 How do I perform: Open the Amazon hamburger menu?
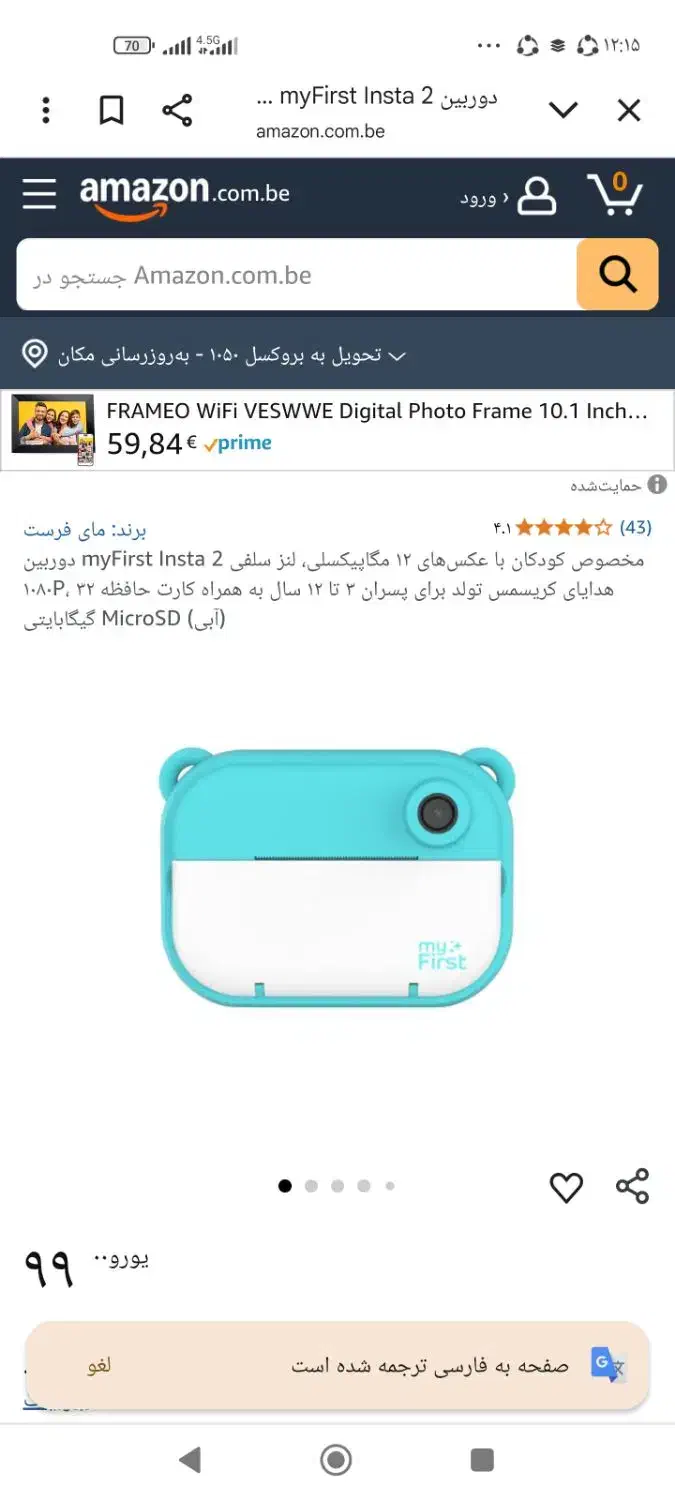click(39, 193)
